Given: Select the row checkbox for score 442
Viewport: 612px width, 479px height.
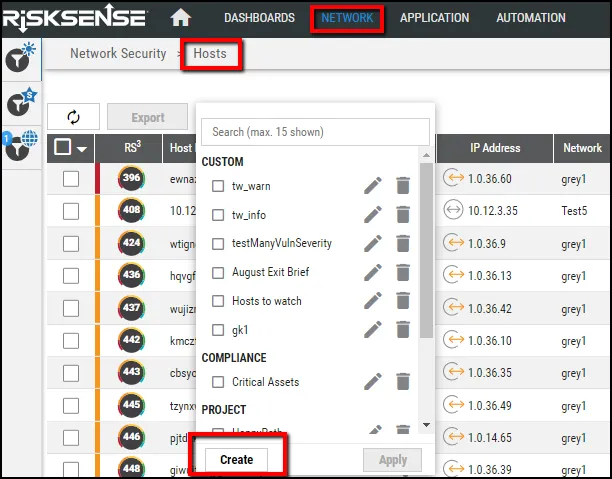Looking at the screenshot, I should [71, 340].
